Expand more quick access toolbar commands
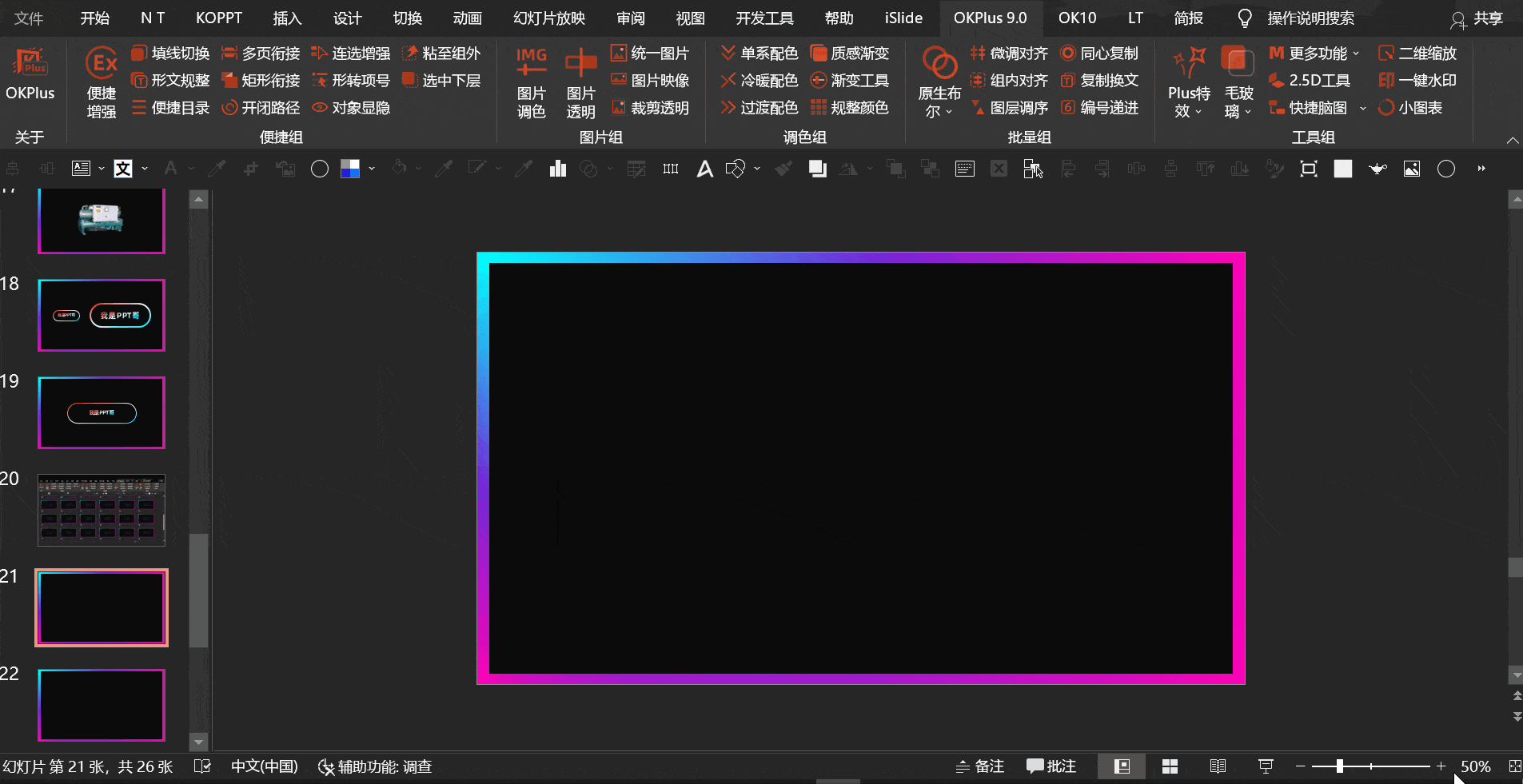The width and height of the screenshot is (1523, 784). (1481, 169)
